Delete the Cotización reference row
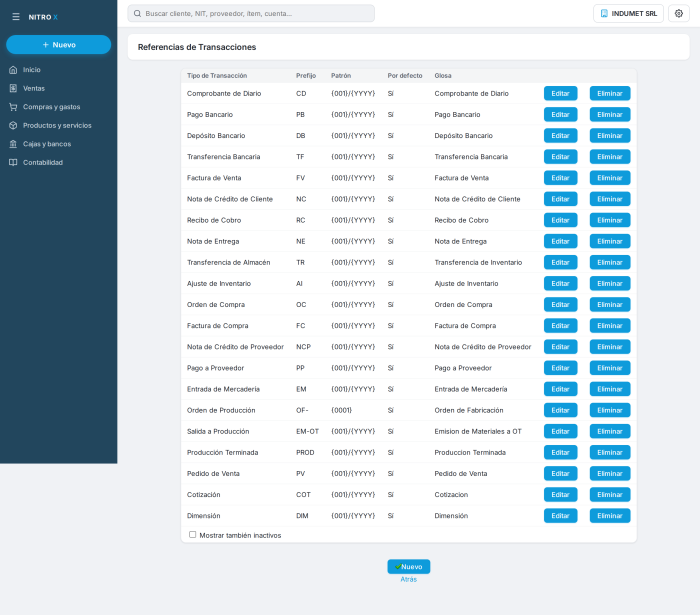The height and width of the screenshot is (615, 700). (610, 494)
